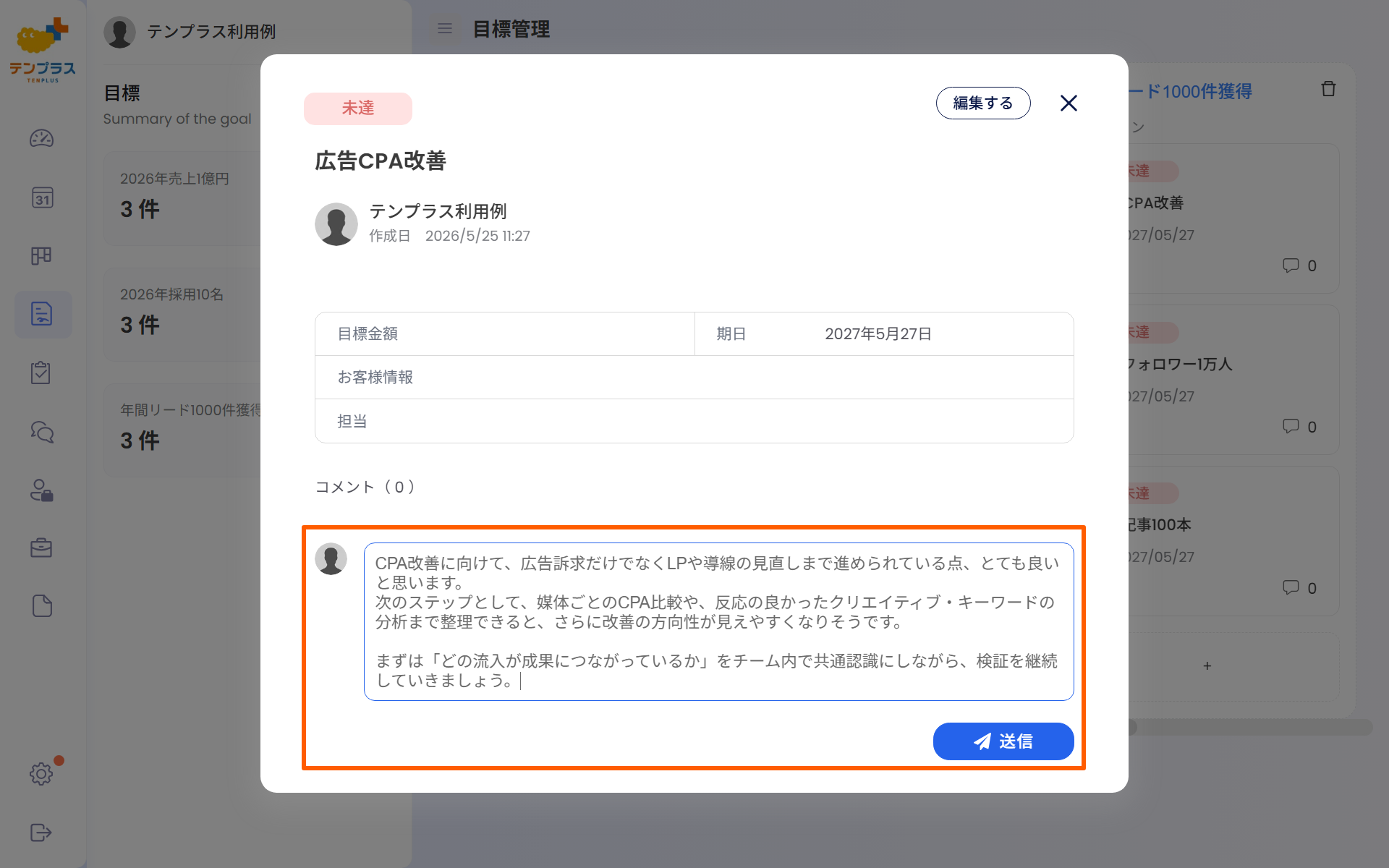This screenshot has height=868, width=1389.
Task: Open the calendar icon in sidebar
Action: pyautogui.click(x=42, y=197)
